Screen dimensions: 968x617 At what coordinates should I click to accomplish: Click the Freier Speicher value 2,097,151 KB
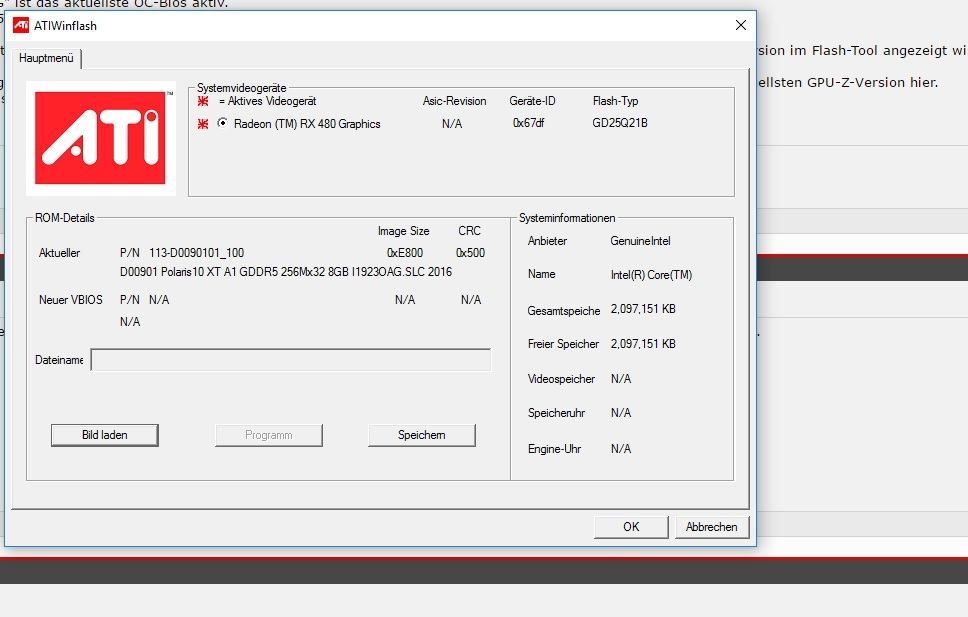pyautogui.click(x=643, y=343)
